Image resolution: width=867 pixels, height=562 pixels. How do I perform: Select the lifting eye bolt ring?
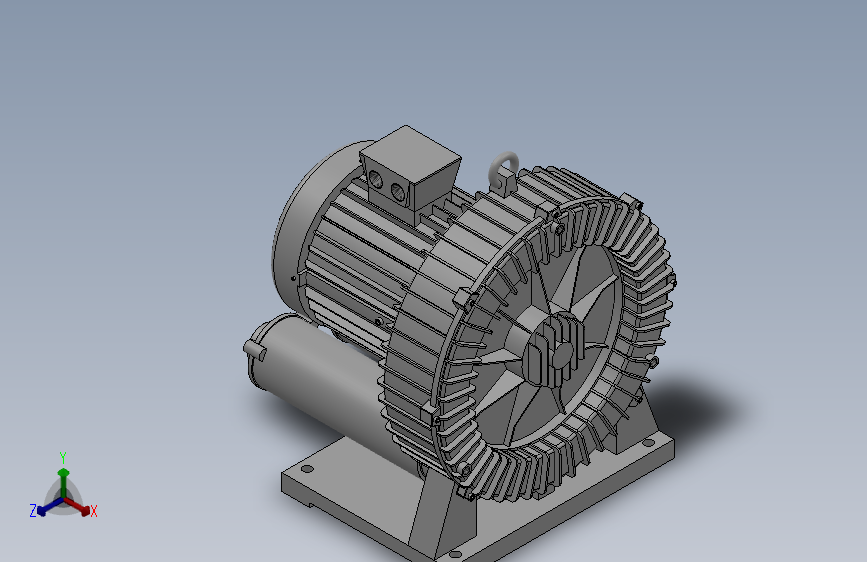[x=504, y=169]
